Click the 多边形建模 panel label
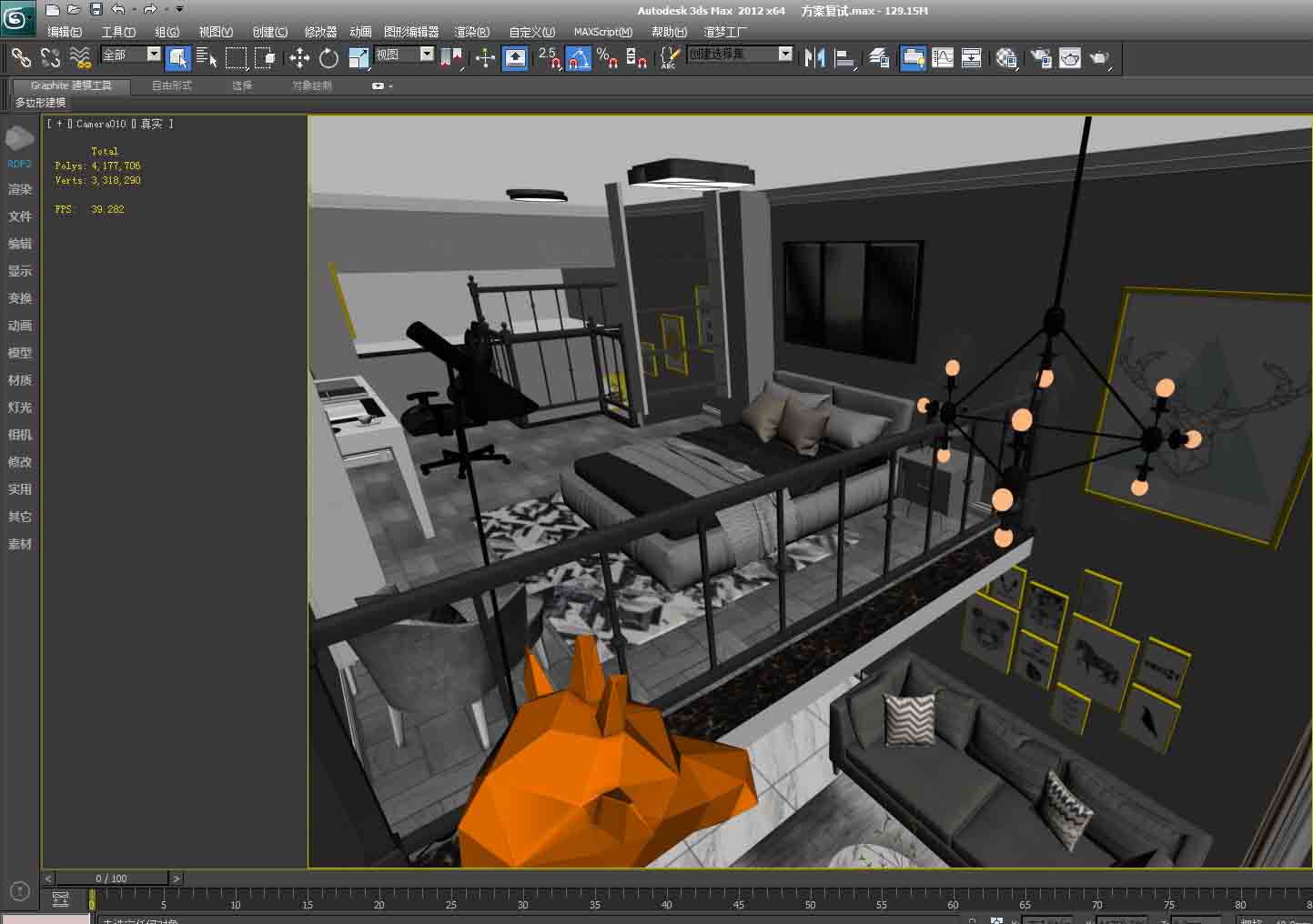Image resolution: width=1313 pixels, height=924 pixels. click(x=41, y=103)
